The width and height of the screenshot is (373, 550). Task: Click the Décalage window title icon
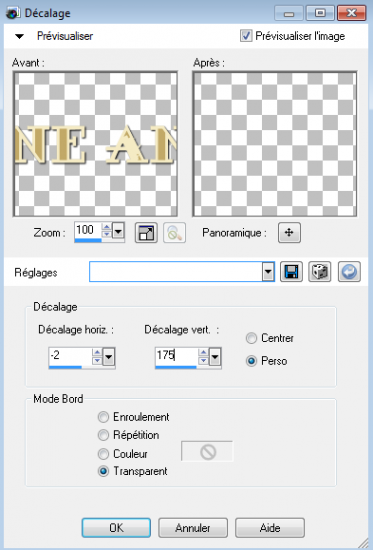13,13
